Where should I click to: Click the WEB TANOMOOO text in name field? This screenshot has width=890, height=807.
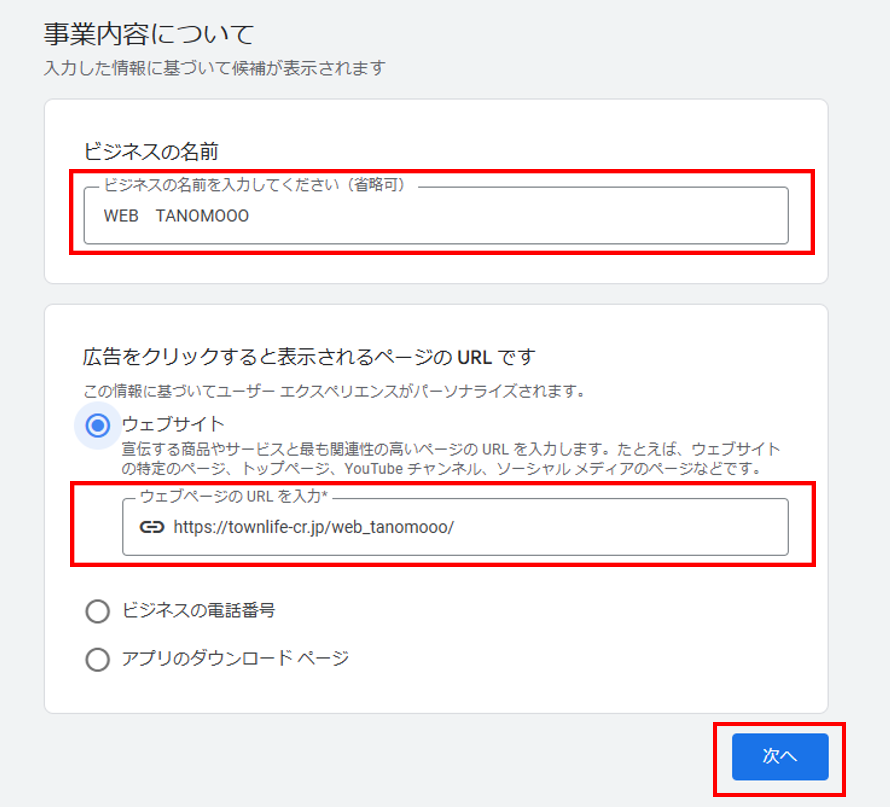pos(176,216)
